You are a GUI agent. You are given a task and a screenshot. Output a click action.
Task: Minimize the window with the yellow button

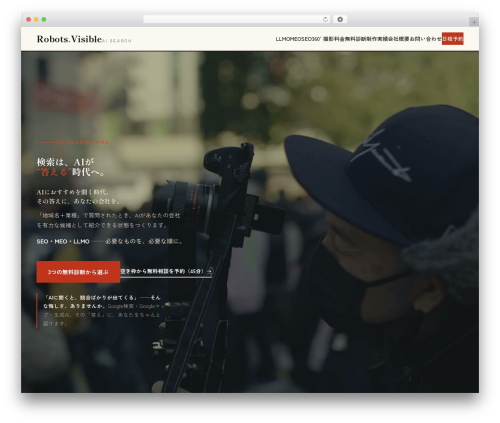36,19
